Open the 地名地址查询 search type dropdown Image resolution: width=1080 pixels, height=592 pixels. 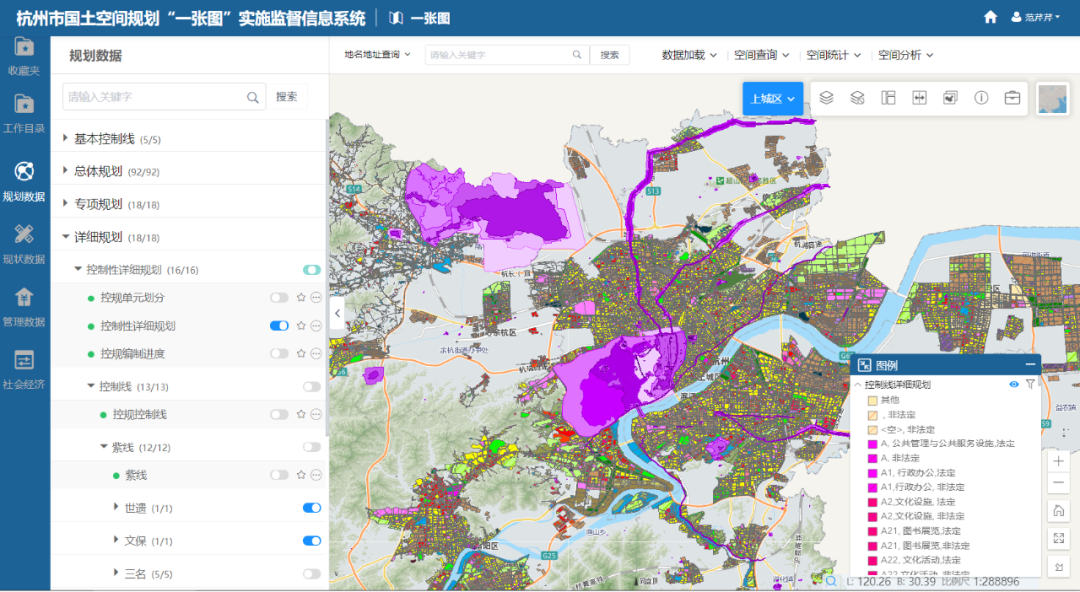pyautogui.click(x=377, y=54)
